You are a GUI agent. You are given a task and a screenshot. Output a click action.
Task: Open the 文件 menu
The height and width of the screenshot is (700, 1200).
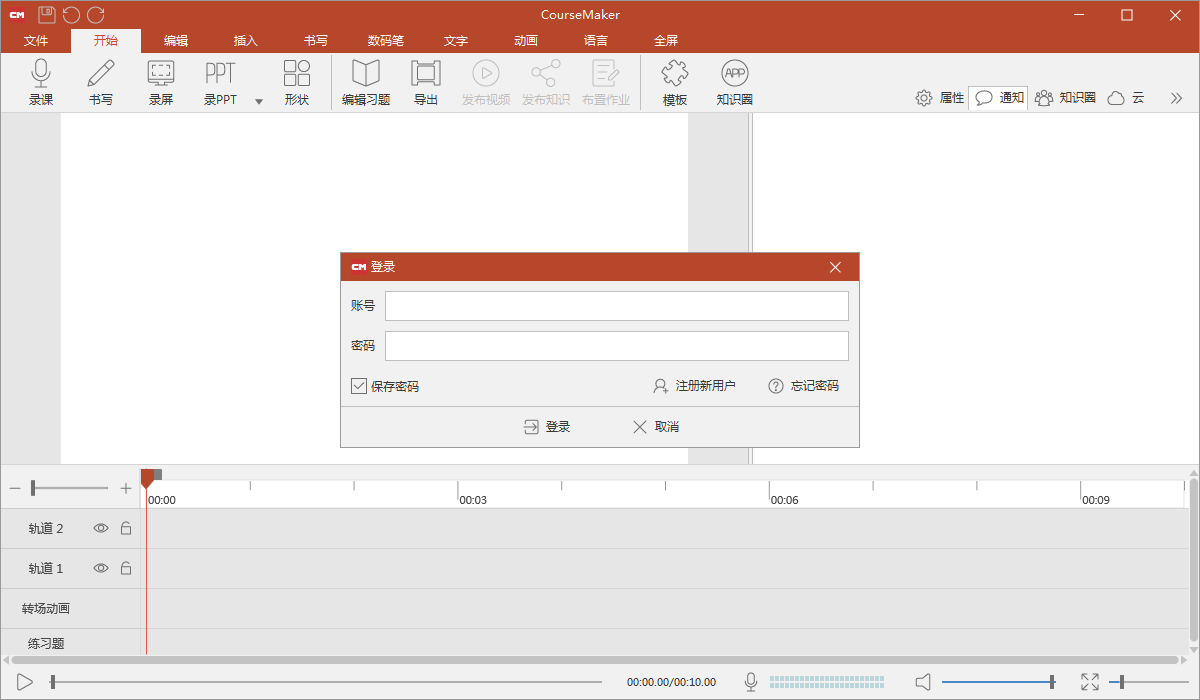[37, 40]
